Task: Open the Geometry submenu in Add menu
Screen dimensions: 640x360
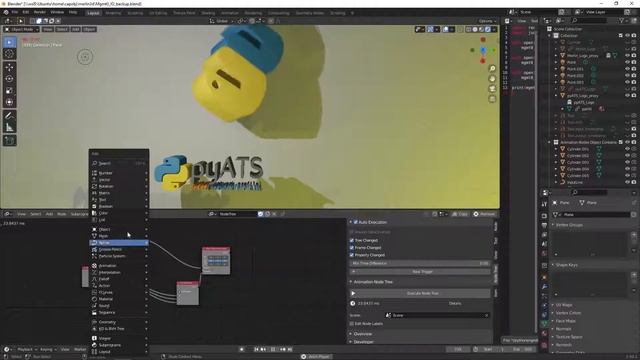Action: point(119,322)
